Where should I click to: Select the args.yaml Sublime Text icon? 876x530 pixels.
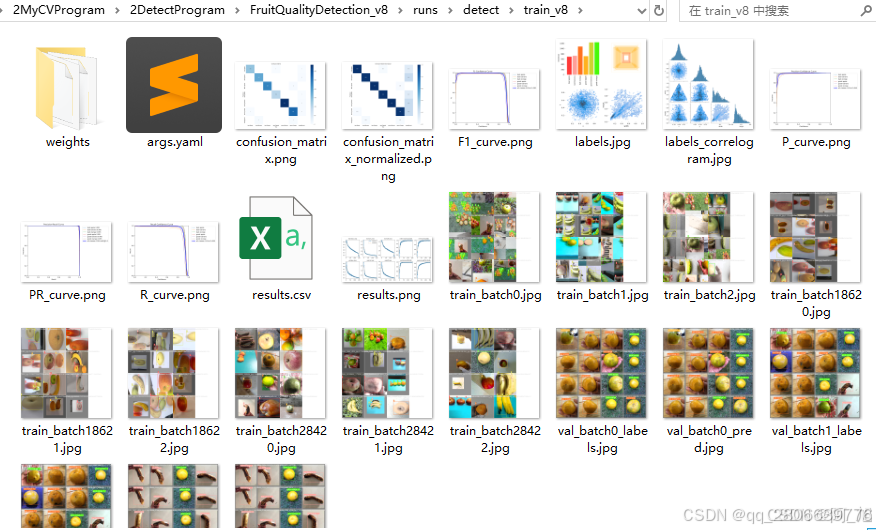(174, 85)
